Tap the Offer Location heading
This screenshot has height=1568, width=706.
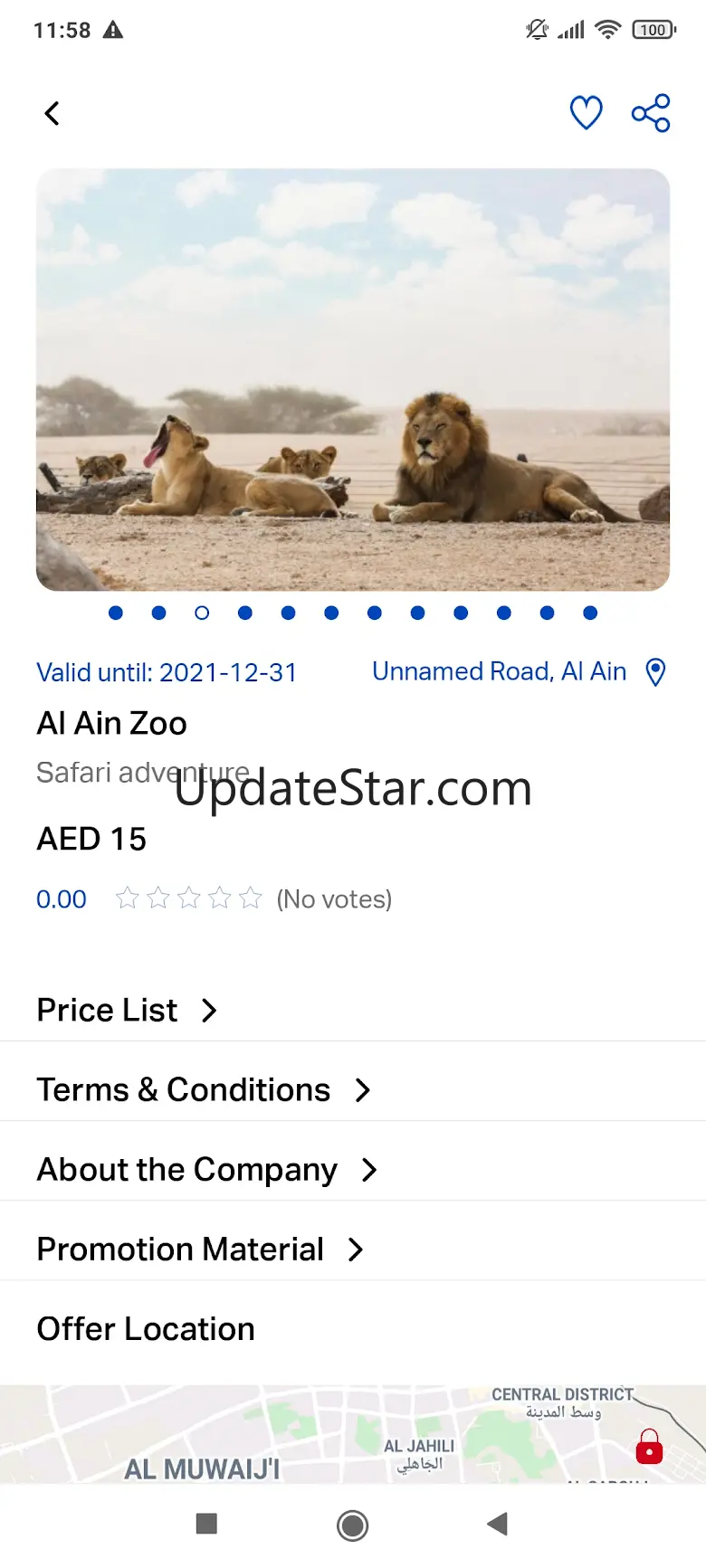pyautogui.click(x=146, y=1329)
